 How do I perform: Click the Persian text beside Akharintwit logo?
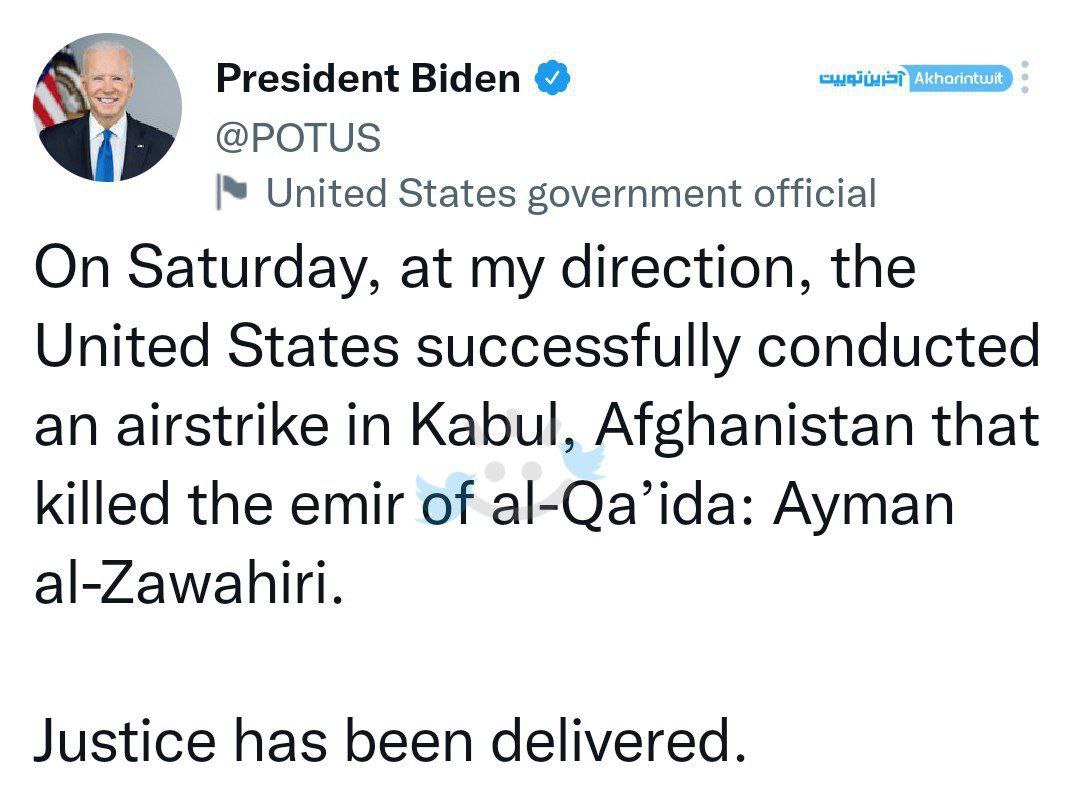(861, 78)
